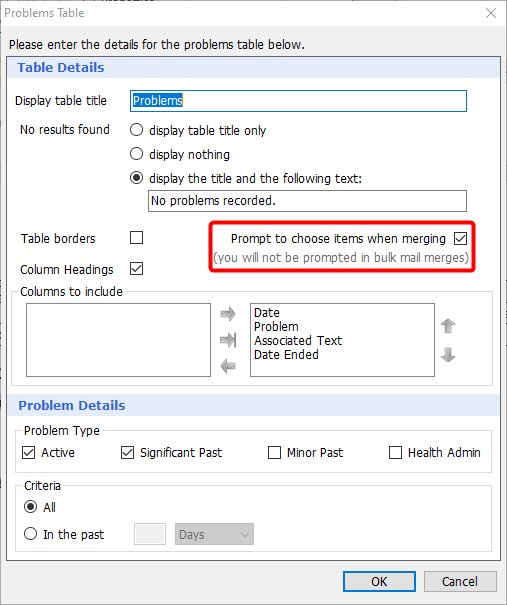Open the Days period dropdown
507x605 pixels.
click(214, 534)
